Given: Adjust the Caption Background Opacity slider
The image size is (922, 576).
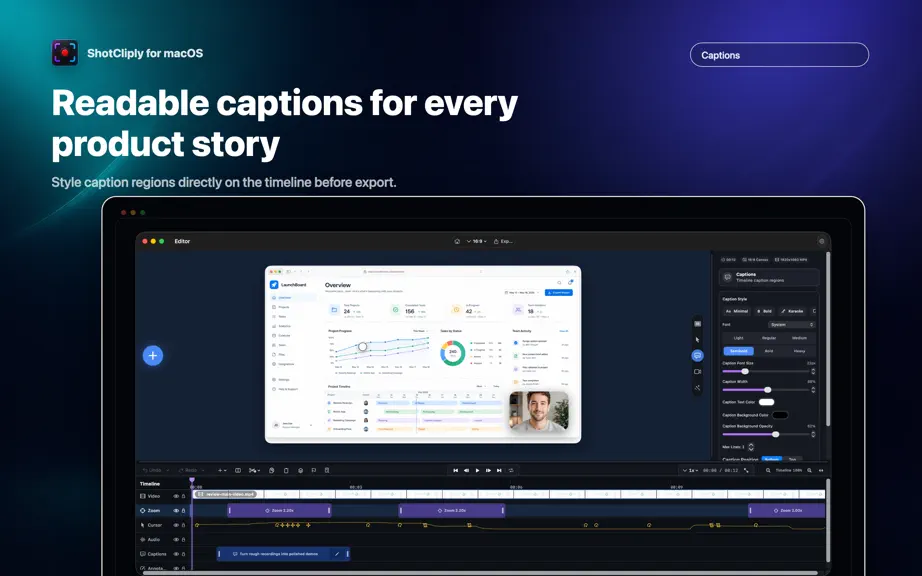Looking at the screenshot, I should [x=766, y=434].
